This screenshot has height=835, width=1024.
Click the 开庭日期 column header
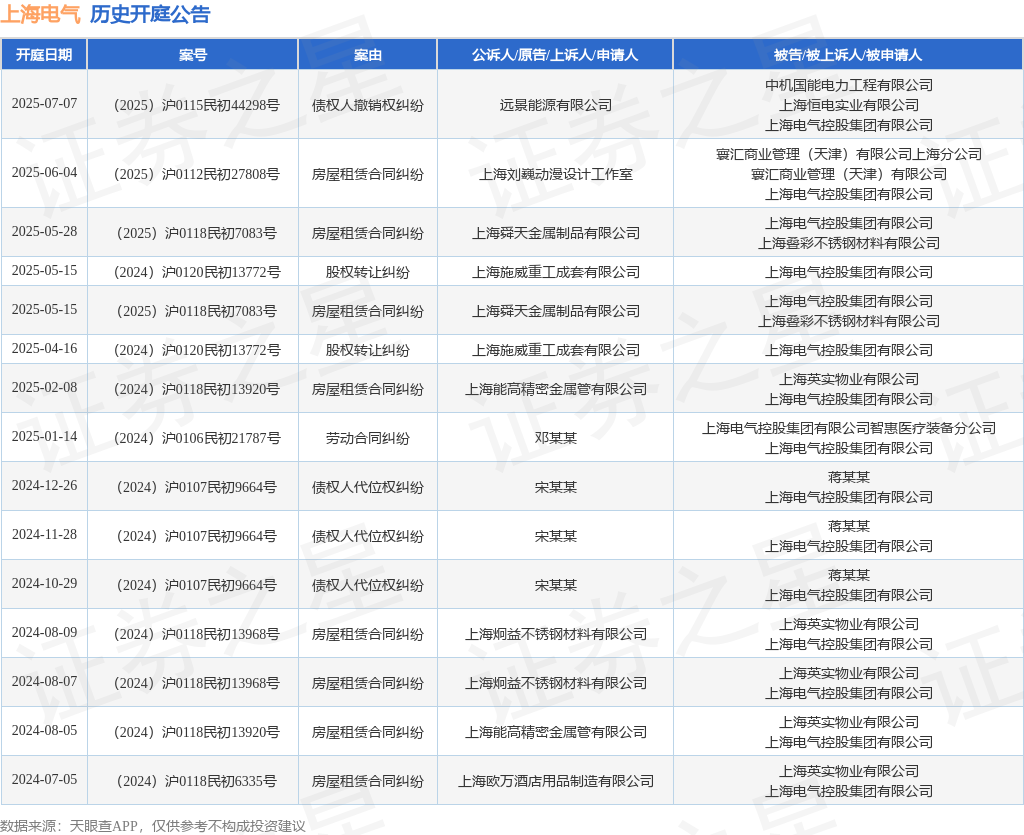click(x=44, y=55)
